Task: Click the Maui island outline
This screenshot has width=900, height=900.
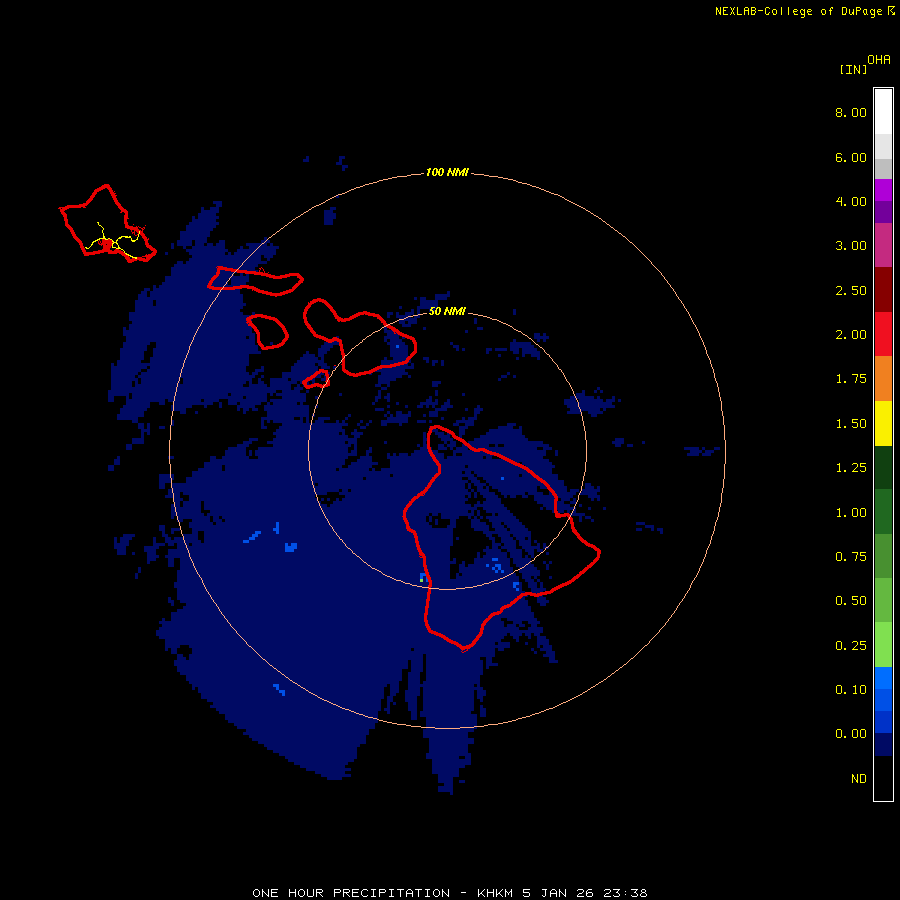Action: click(360, 338)
